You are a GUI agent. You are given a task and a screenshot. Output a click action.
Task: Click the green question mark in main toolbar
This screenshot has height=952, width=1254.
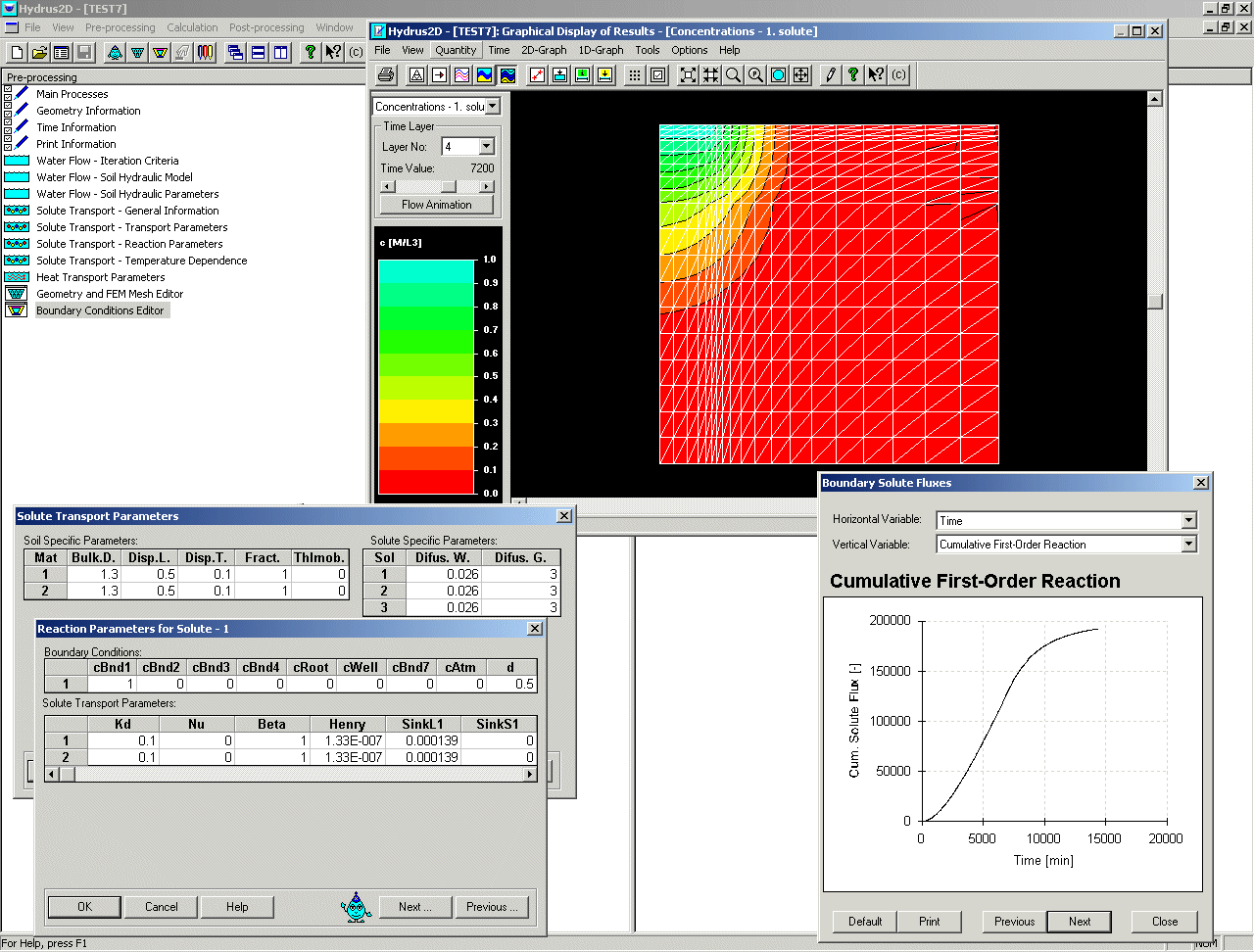pos(311,52)
